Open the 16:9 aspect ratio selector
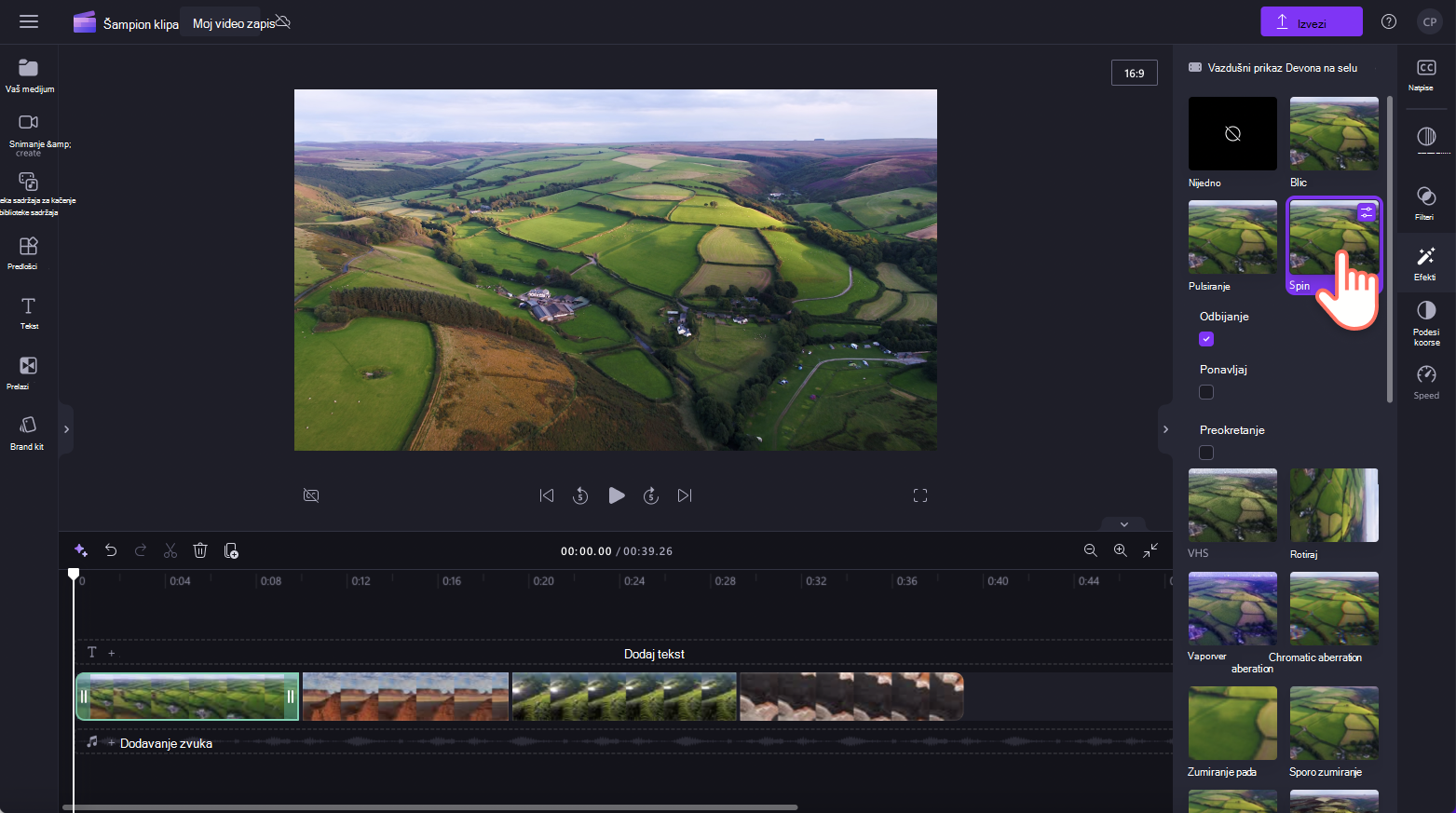 (x=1134, y=73)
